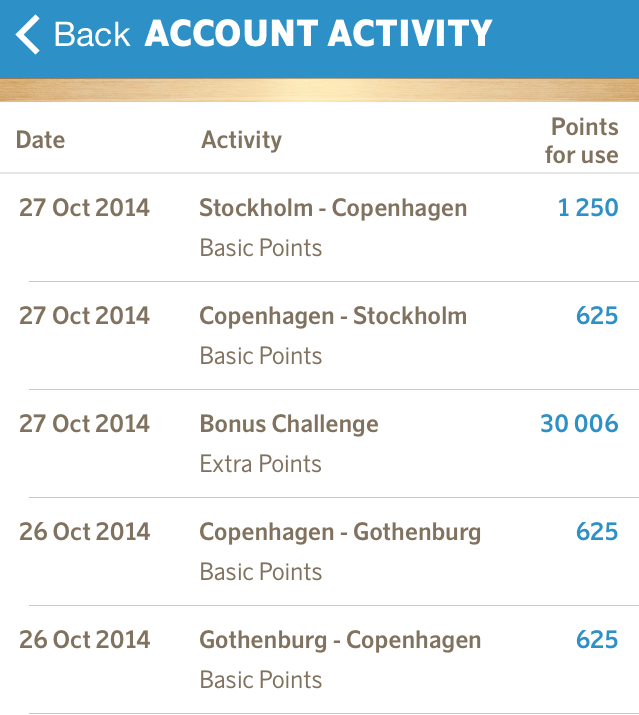Open the Gothenburg - Copenhagen activity entry

click(x=340, y=640)
